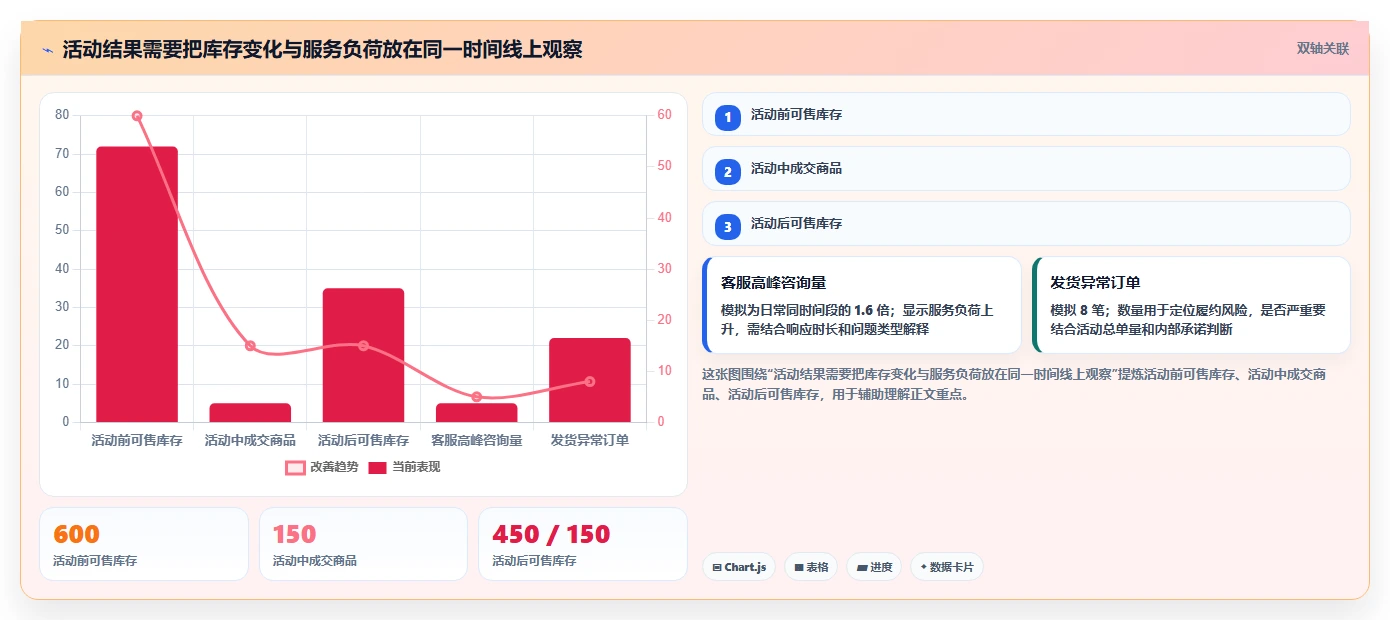Select the 数据卡片 tag

[x=946, y=567]
